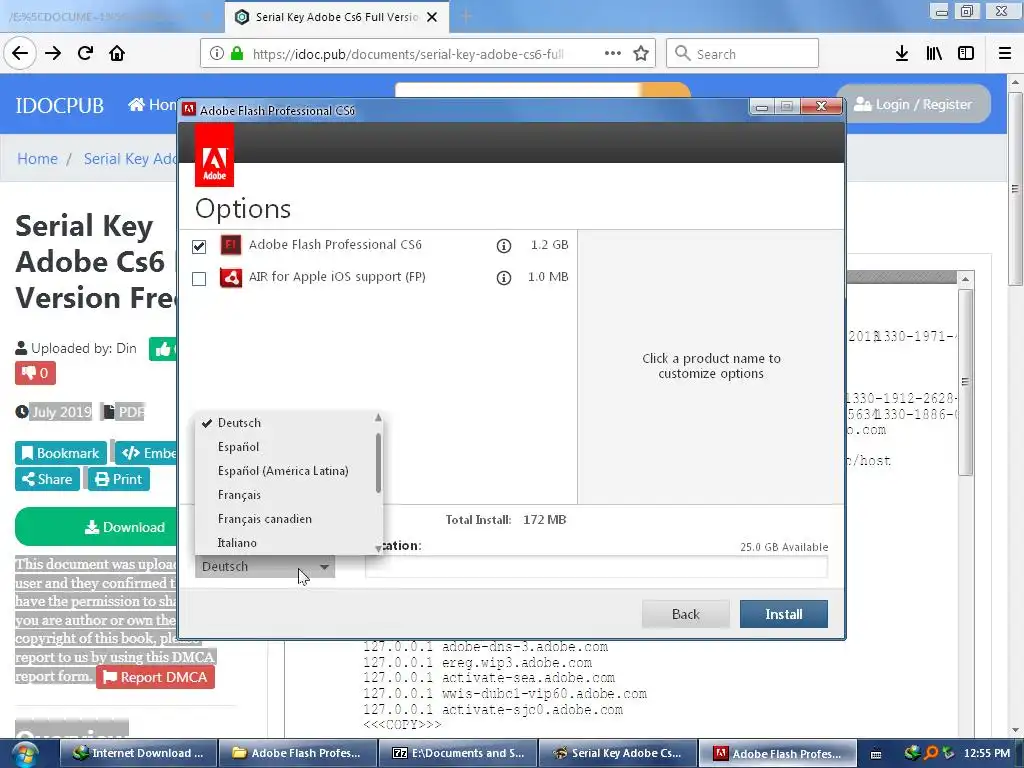The image size is (1024, 768).
Task: Click 'Click a product name to customize options'
Action: (711, 366)
